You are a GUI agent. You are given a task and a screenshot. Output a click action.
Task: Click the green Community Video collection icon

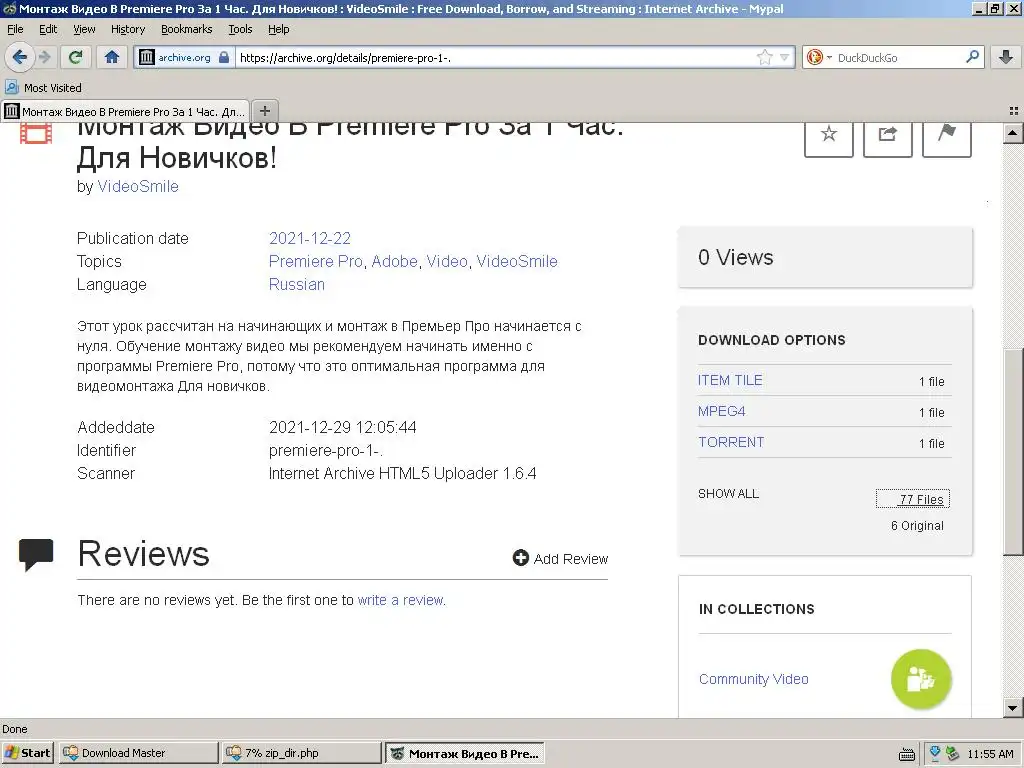click(x=921, y=679)
